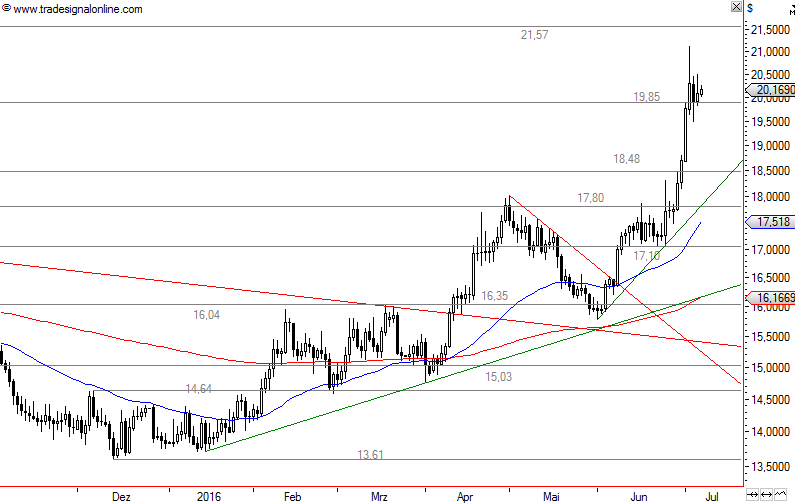Click the blue moving average tag 17,518
This screenshot has height=503, width=795.
point(773,222)
